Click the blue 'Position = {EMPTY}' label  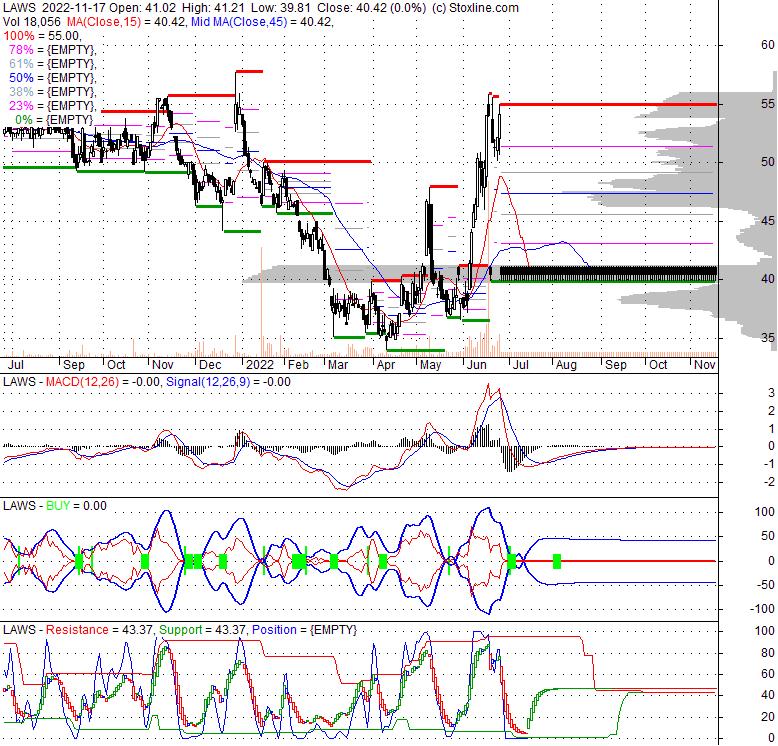point(304,630)
